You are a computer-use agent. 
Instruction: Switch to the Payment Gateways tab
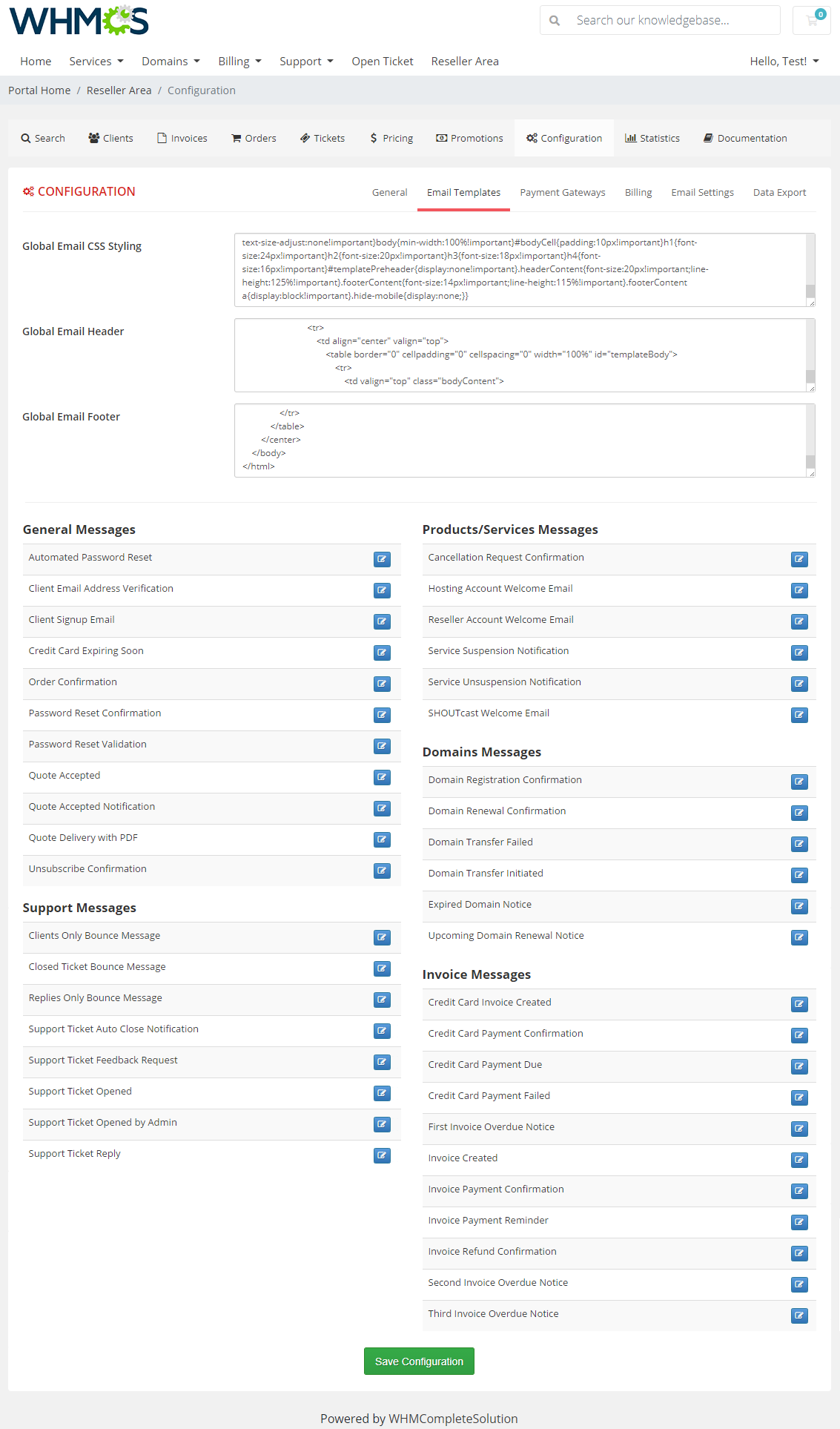coord(562,193)
